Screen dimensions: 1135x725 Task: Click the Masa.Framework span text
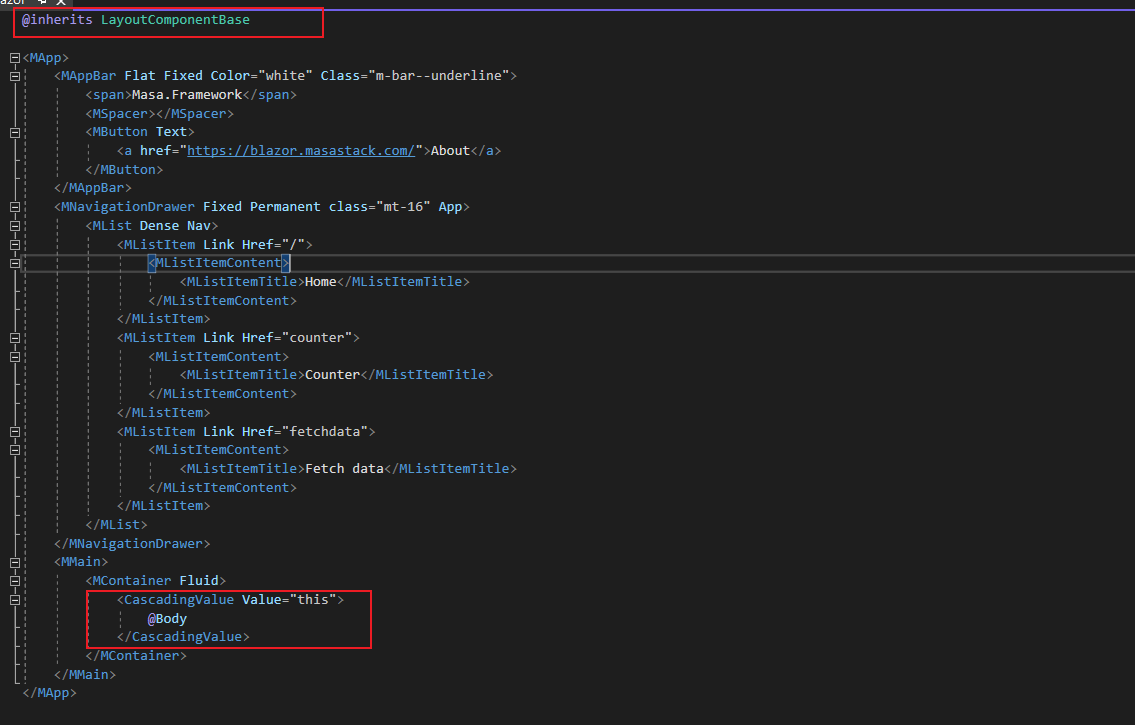tap(187, 95)
